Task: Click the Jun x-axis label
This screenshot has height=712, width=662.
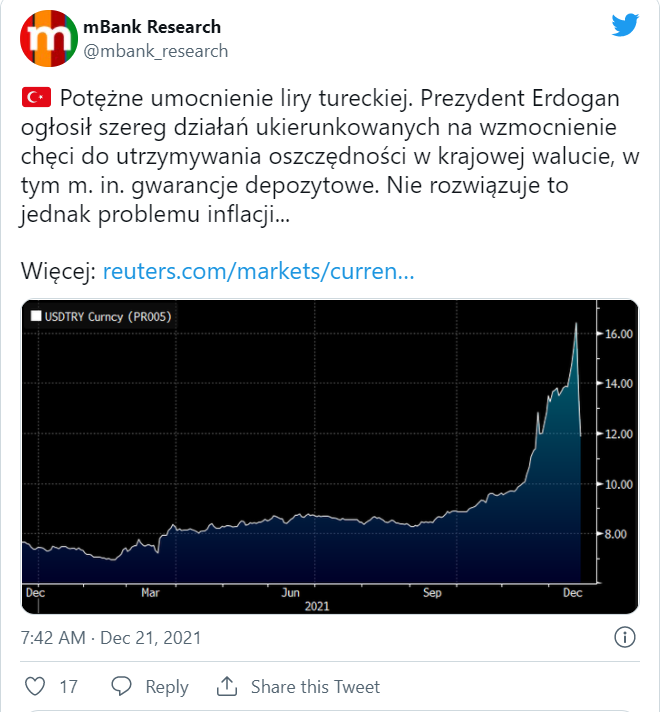Action: pyautogui.click(x=292, y=593)
